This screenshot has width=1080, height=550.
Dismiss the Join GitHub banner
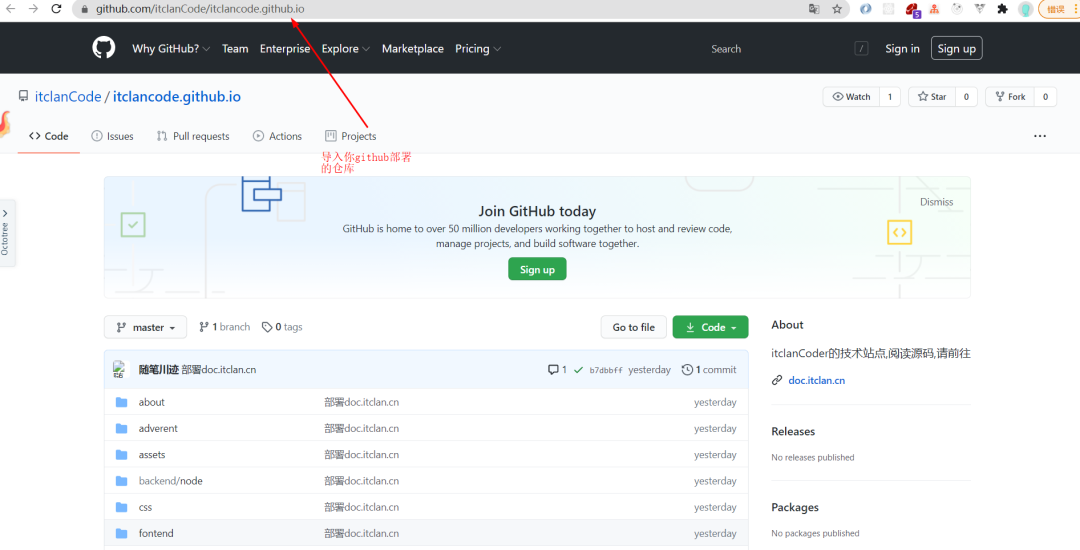[937, 202]
